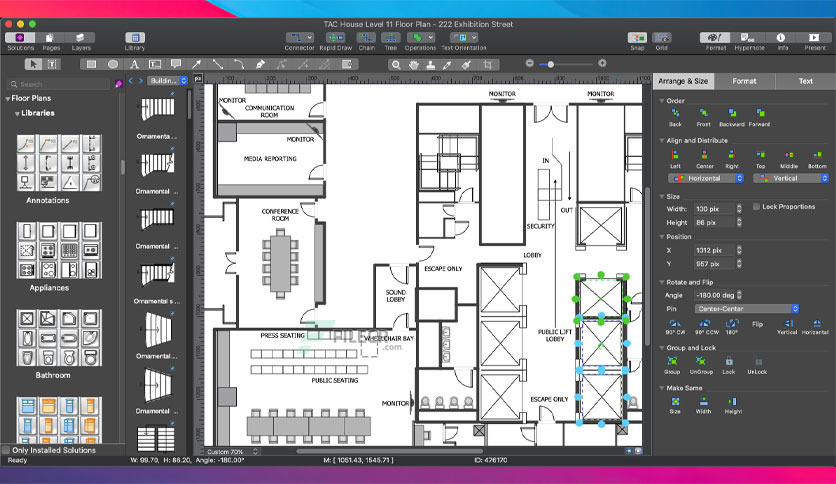Select the eyedropper tool
836x484 pixels.
click(x=448, y=65)
